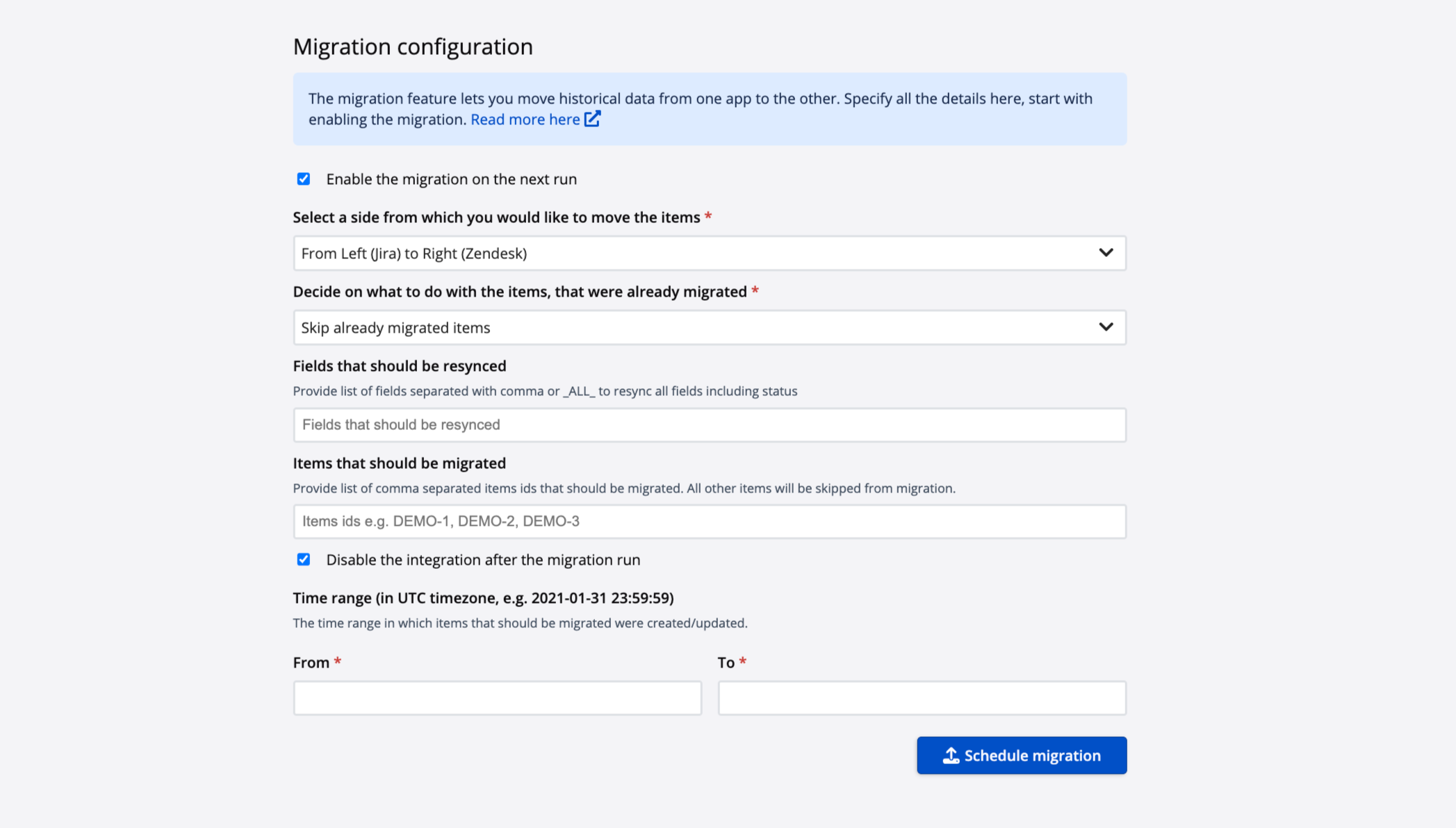Uncheck Enable the migration on next run
Screen dimensions: 1456x828
click(x=304, y=179)
